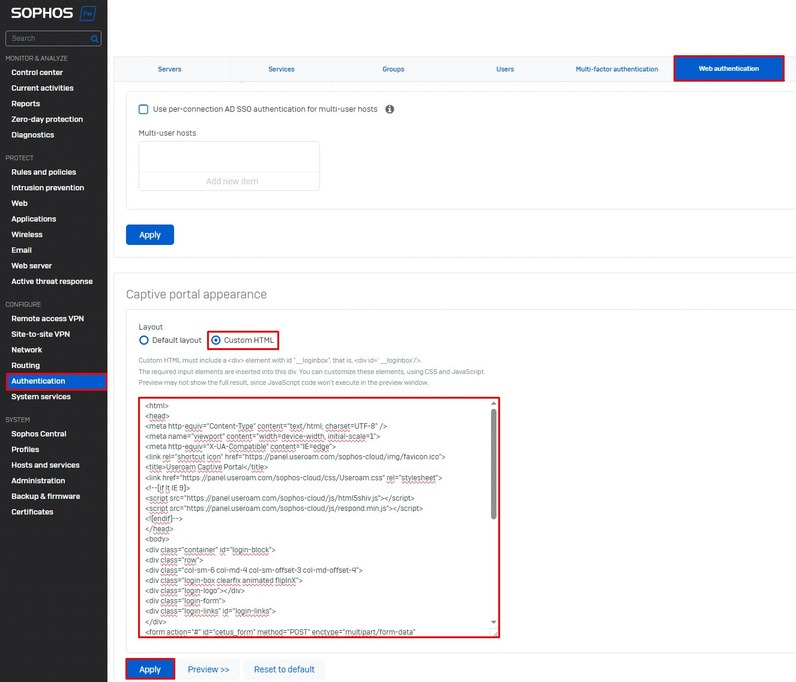The height and width of the screenshot is (682, 796).
Task: Select the Default layout radio button
Action: click(x=144, y=340)
